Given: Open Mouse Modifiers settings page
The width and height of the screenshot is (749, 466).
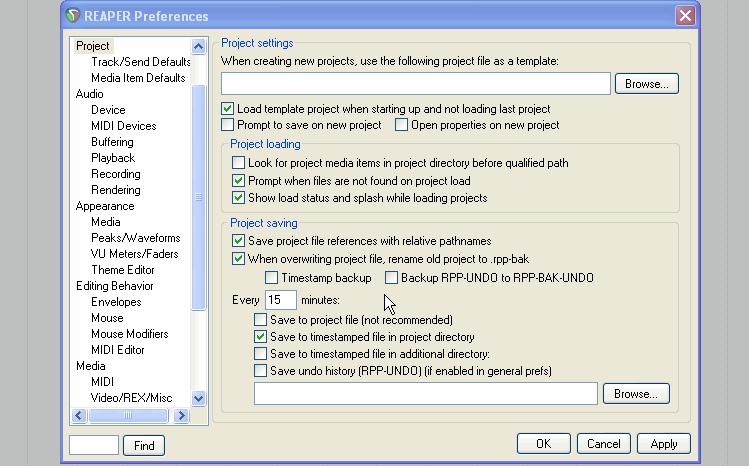Looking at the screenshot, I should (129, 334).
